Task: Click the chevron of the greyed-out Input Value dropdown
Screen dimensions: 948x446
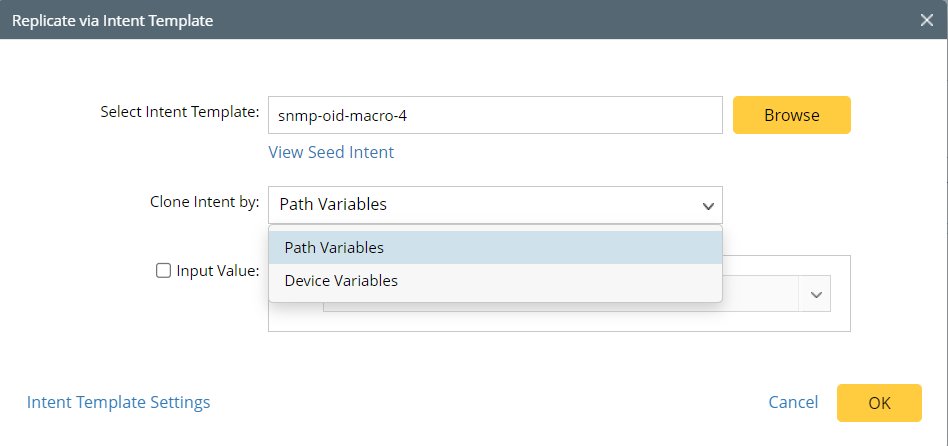Action: (x=815, y=295)
